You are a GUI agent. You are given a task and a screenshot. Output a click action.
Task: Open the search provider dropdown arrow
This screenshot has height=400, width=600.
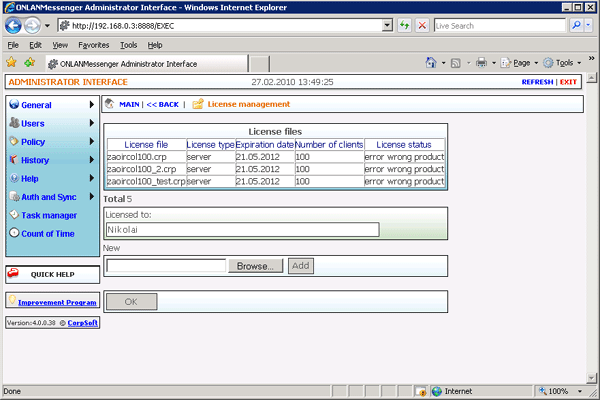(588, 26)
